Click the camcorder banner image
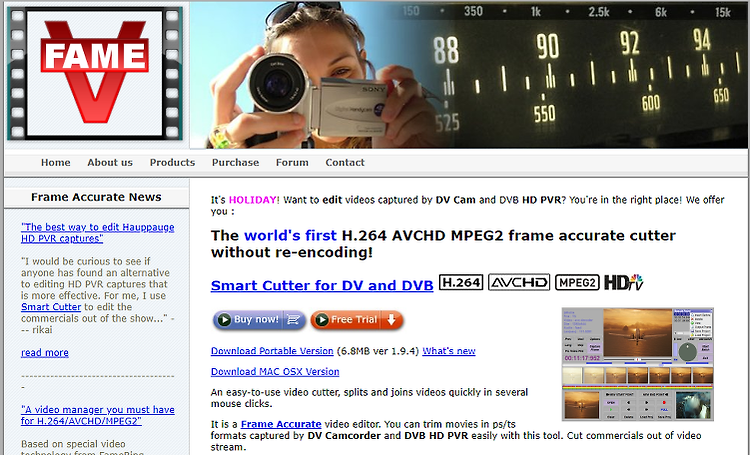The height and width of the screenshot is (455, 750). (469, 75)
